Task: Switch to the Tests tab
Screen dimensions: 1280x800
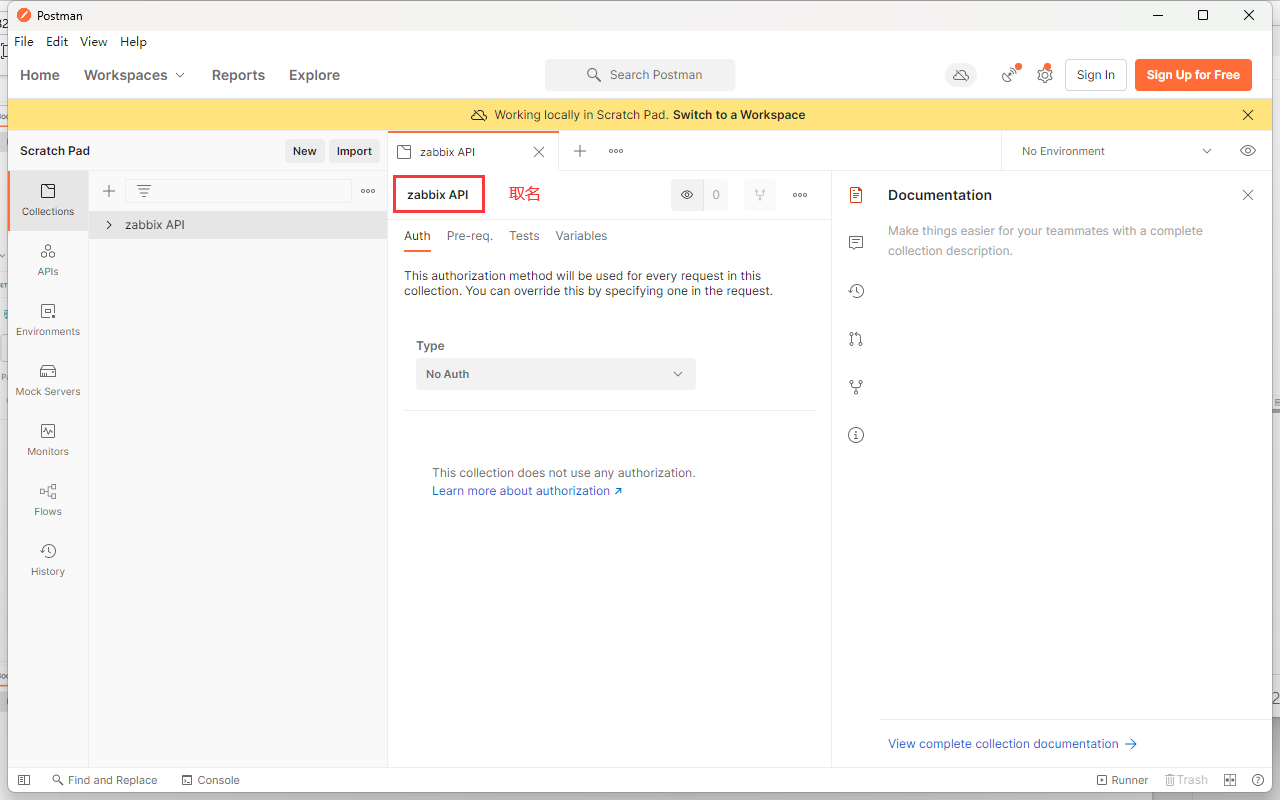Action: (x=524, y=236)
